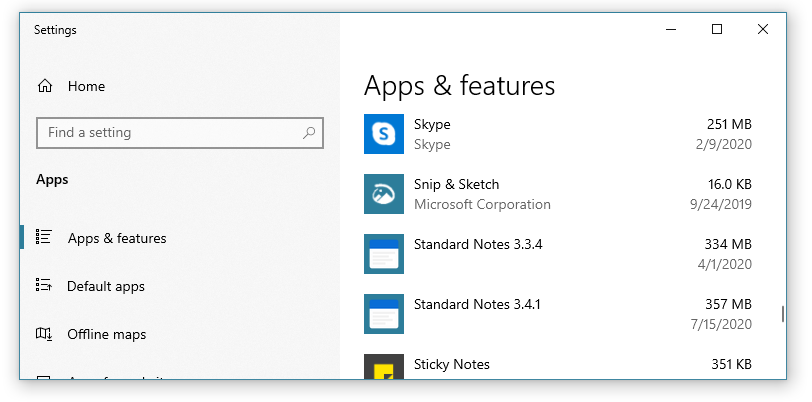Click the Snip & Sketch app icon

[384, 194]
